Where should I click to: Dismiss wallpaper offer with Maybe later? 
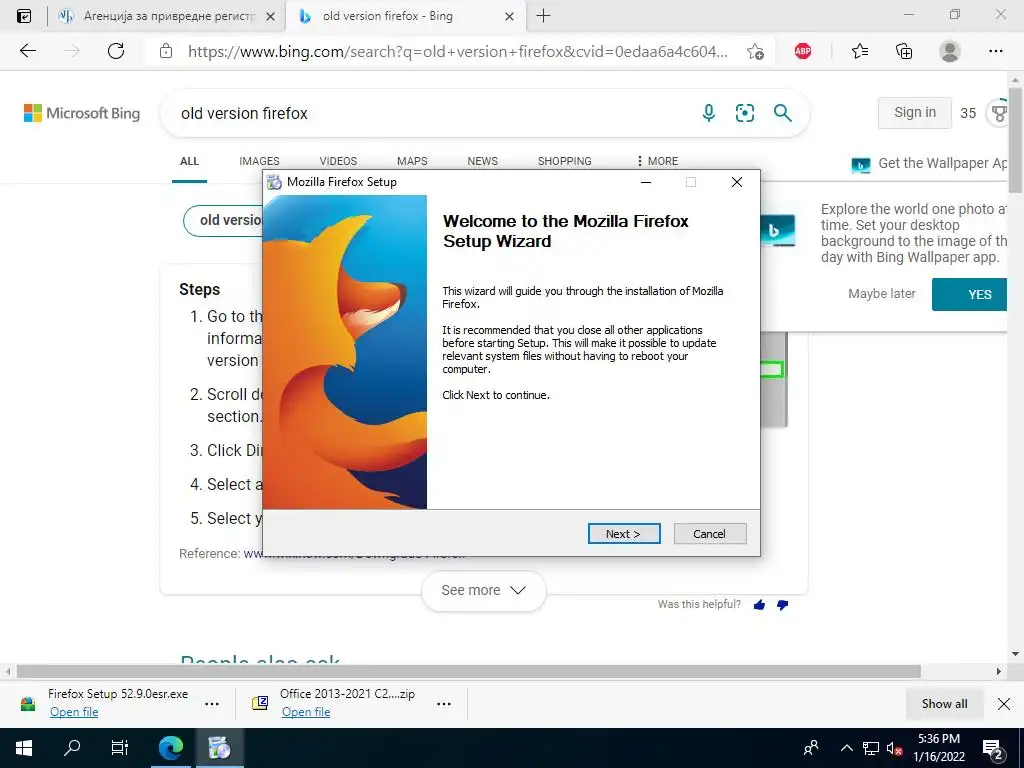882,294
